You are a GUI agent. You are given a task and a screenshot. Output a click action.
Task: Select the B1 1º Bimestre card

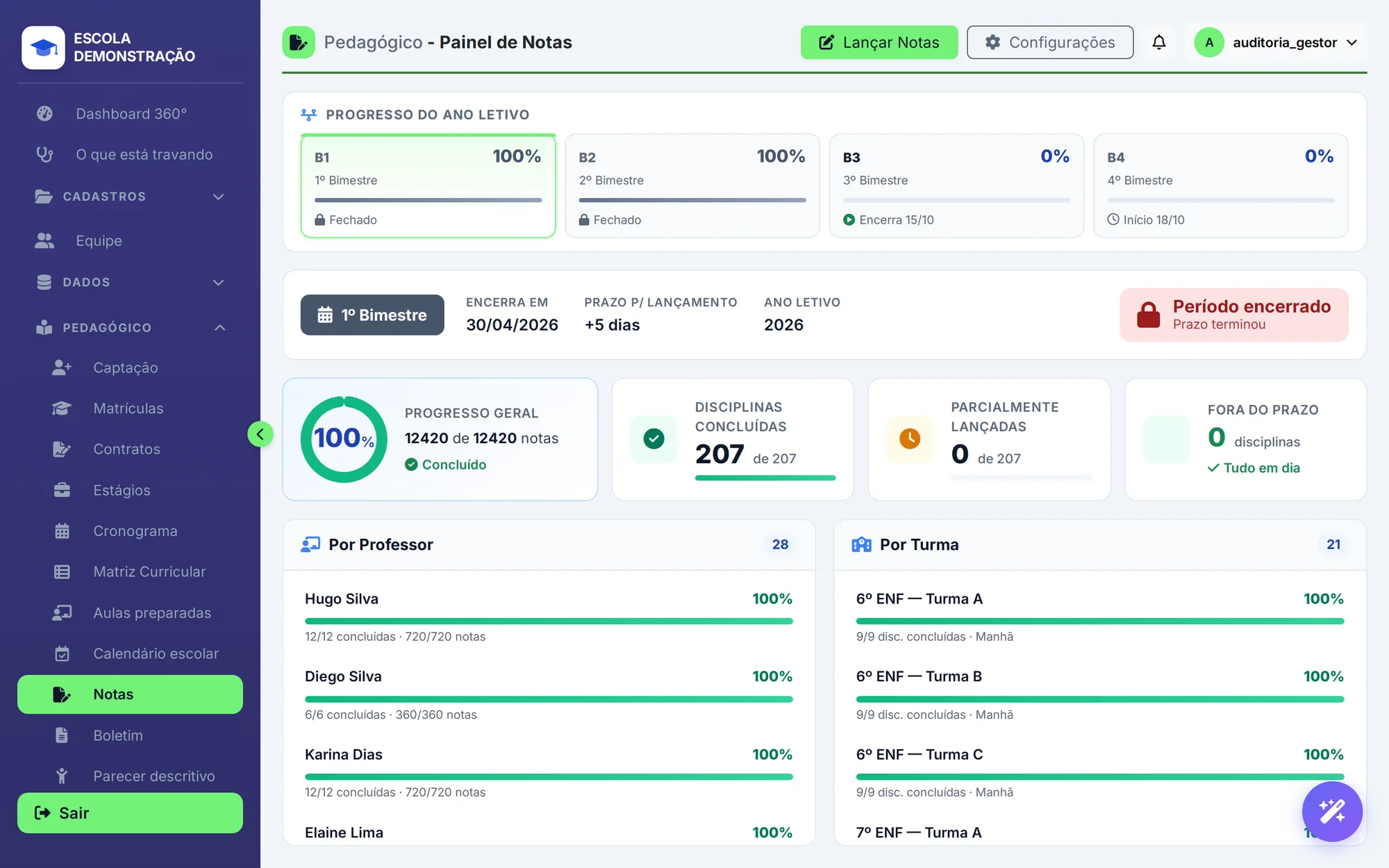[428, 186]
